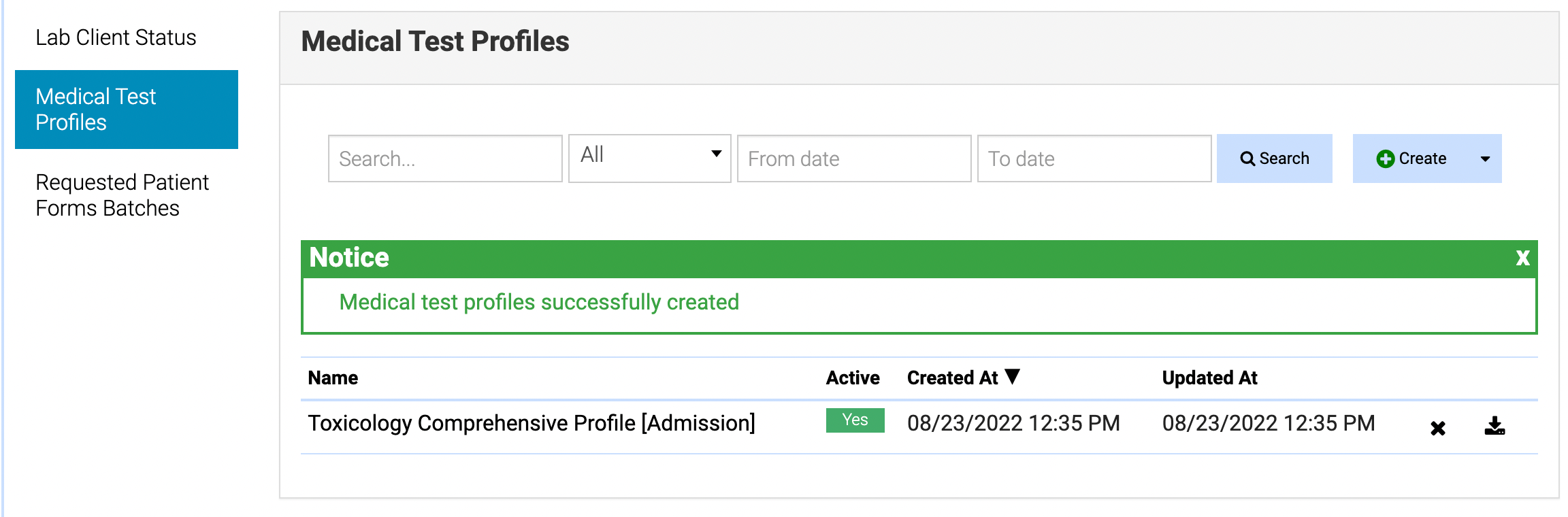Viewport: 1568px width, 517px height.
Task: Focus the Search text field
Action: coord(445,159)
